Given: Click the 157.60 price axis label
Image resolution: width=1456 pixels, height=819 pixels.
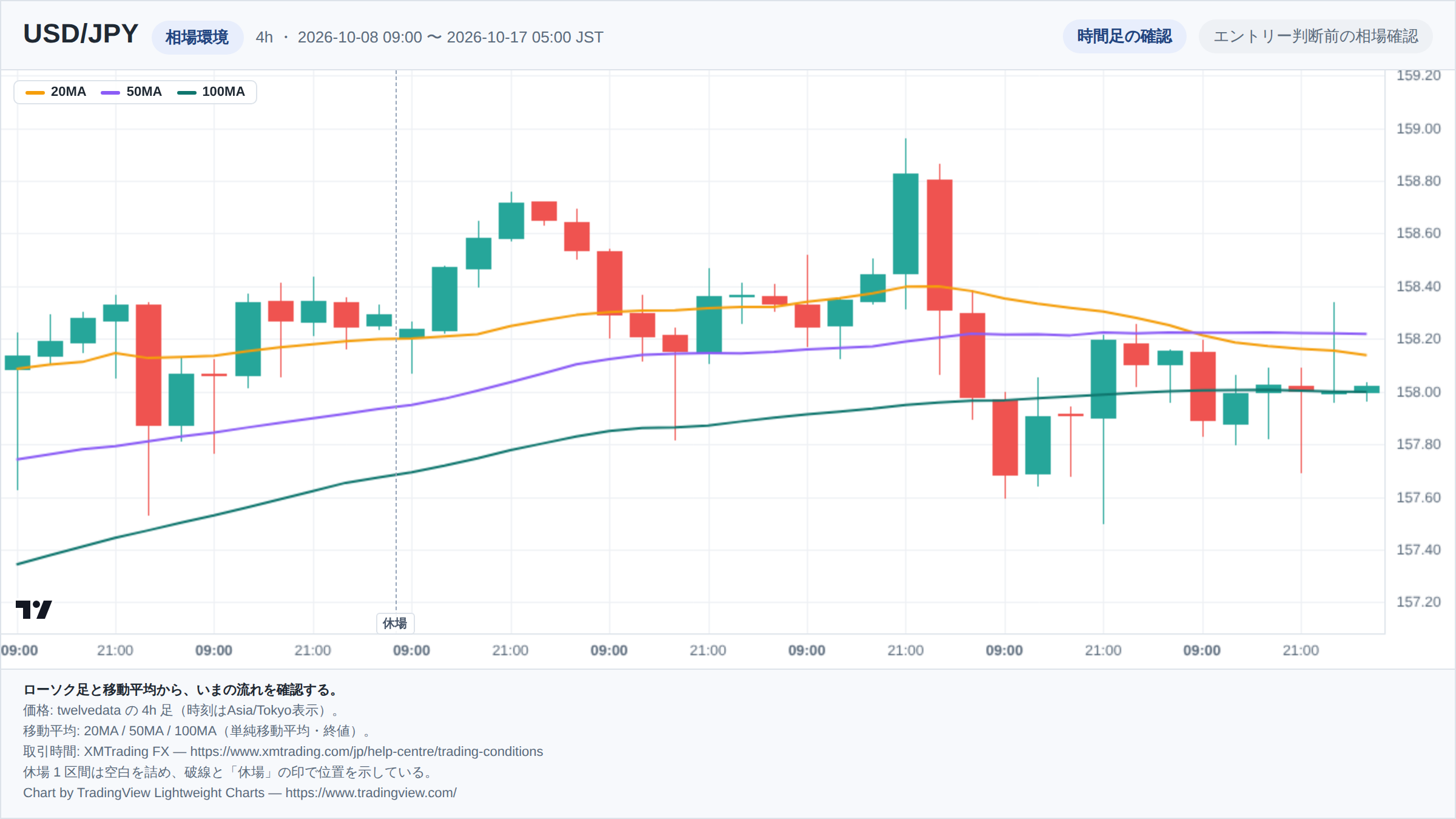Looking at the screenshot, I should 1418,497.
